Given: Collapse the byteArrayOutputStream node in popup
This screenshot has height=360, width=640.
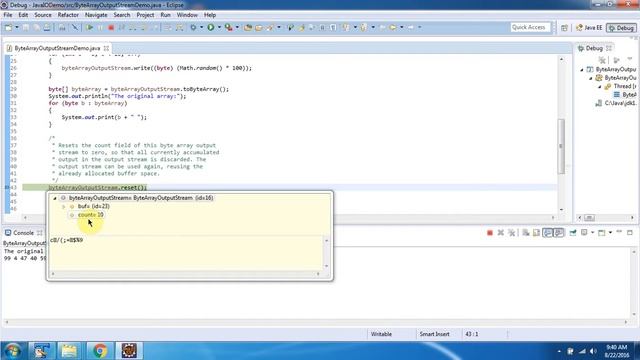Looking at the screenshot, I should 55,198.
